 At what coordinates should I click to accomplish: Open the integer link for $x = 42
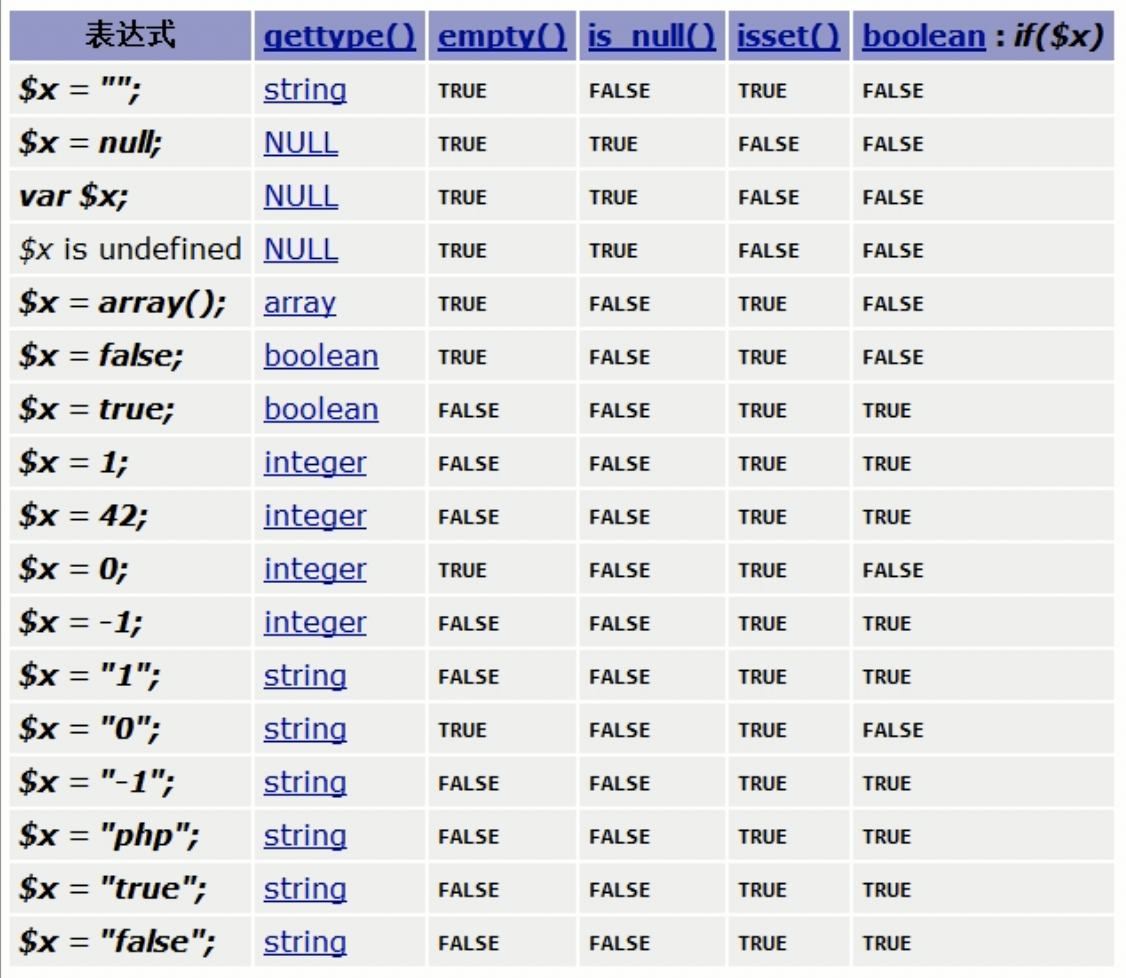point(315,516)
